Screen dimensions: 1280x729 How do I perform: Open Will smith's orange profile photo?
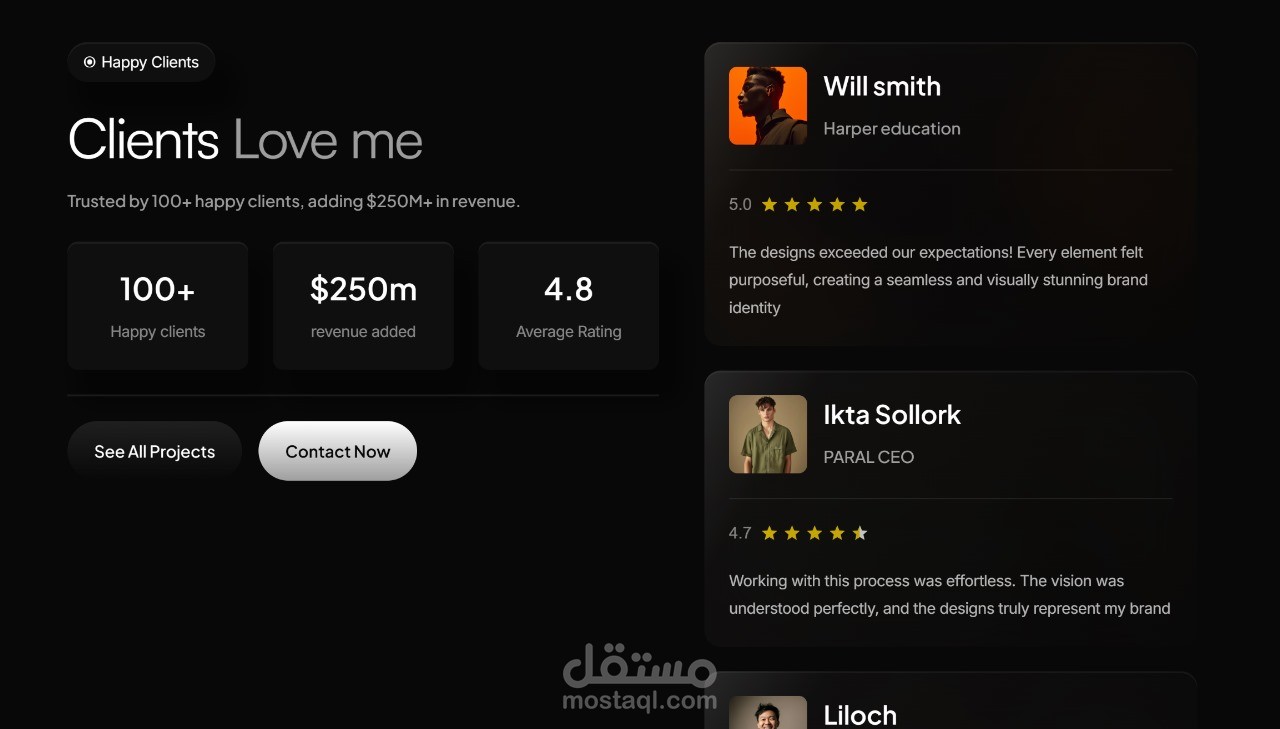coord(768,106)
